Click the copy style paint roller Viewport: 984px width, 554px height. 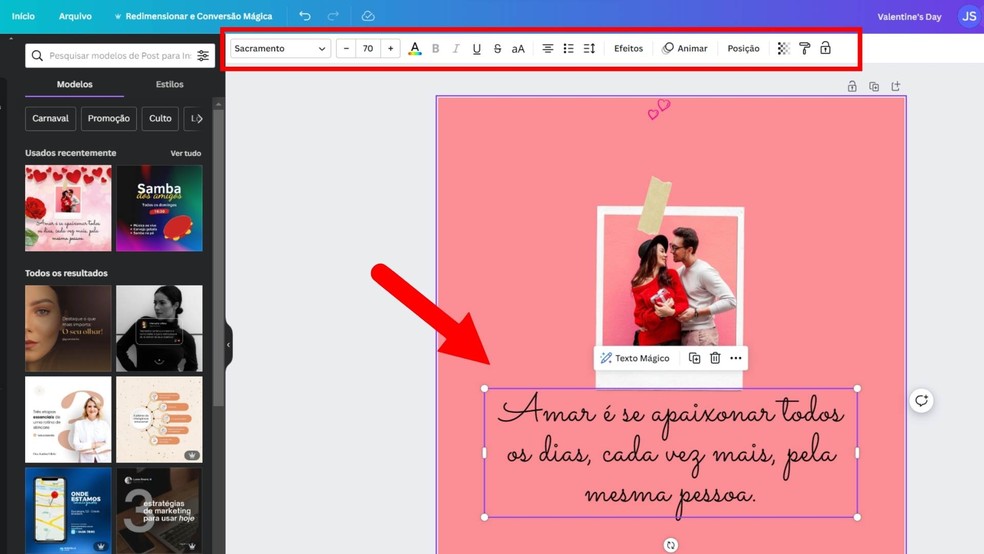coord(805,48)
